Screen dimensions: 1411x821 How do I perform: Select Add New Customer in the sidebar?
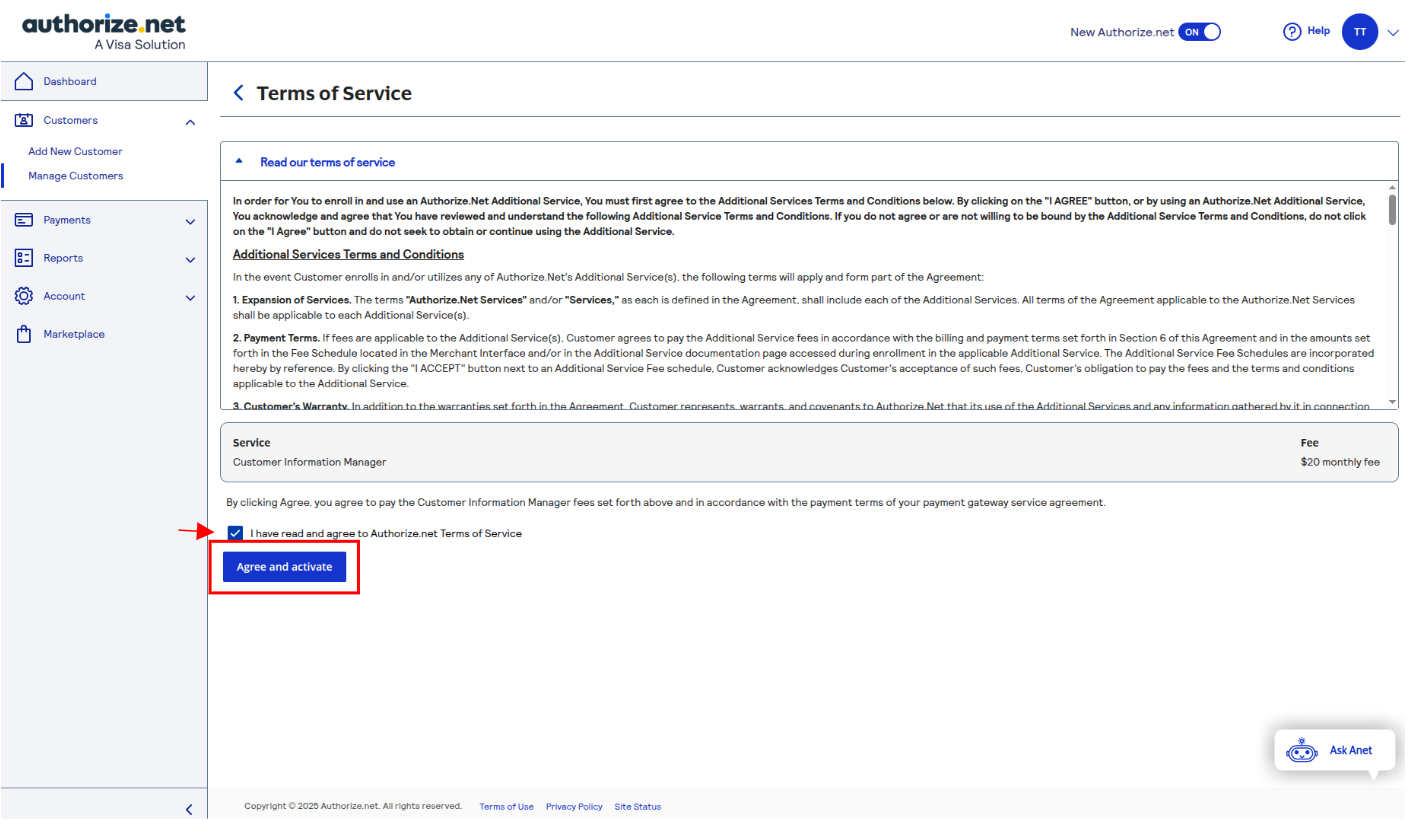(75, 151)
